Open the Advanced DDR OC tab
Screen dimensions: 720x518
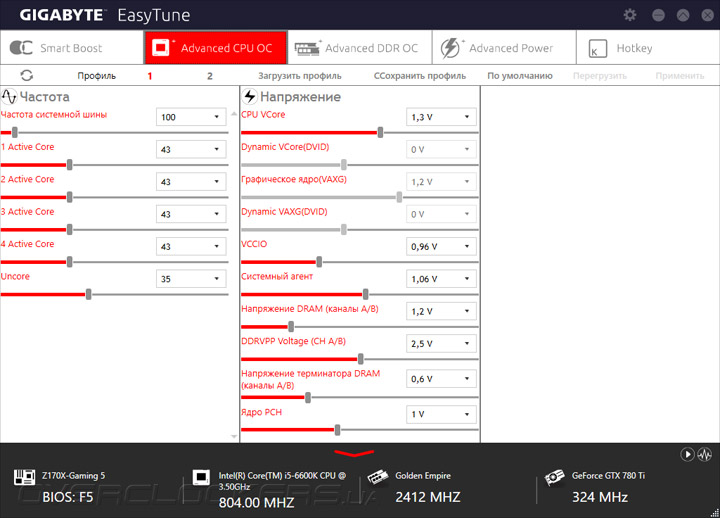click(360, 48)
